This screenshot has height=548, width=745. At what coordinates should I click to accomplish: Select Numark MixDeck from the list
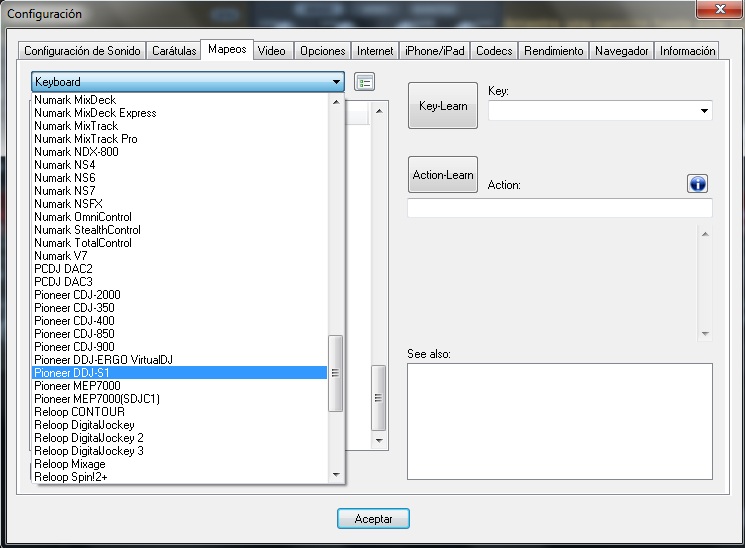coord(180,100)
